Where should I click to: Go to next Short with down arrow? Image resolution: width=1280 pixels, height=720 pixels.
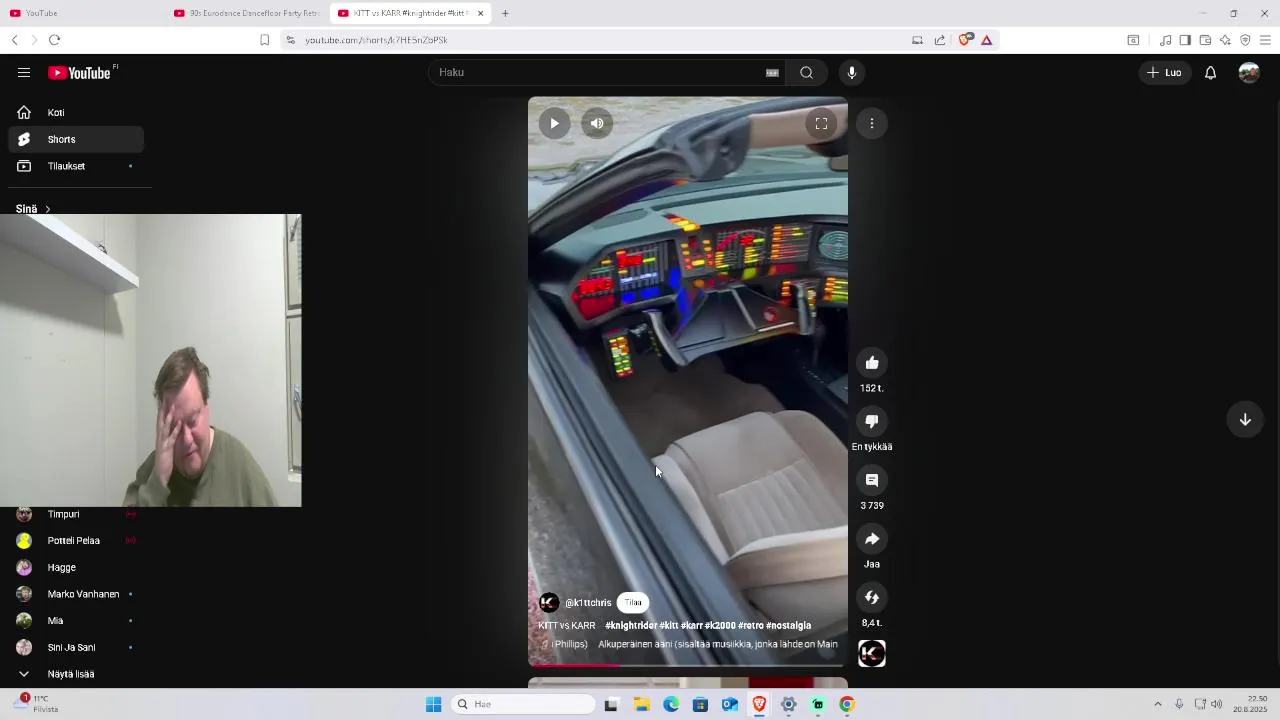tap(1245, 420)
